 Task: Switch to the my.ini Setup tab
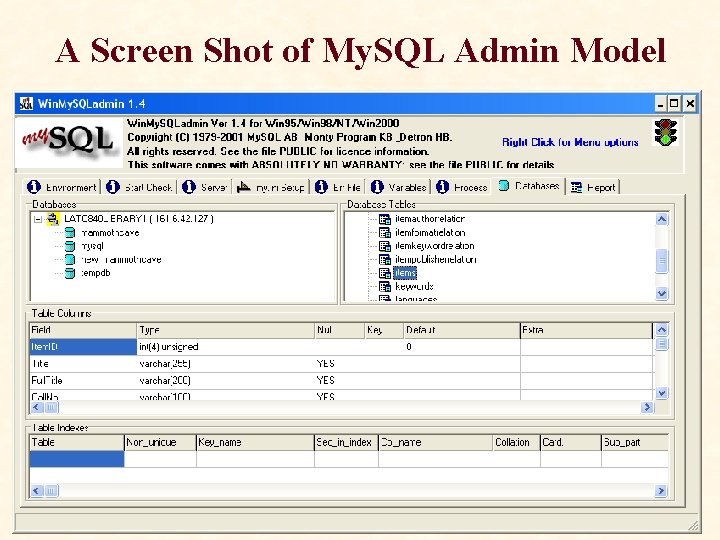point(271,187)
